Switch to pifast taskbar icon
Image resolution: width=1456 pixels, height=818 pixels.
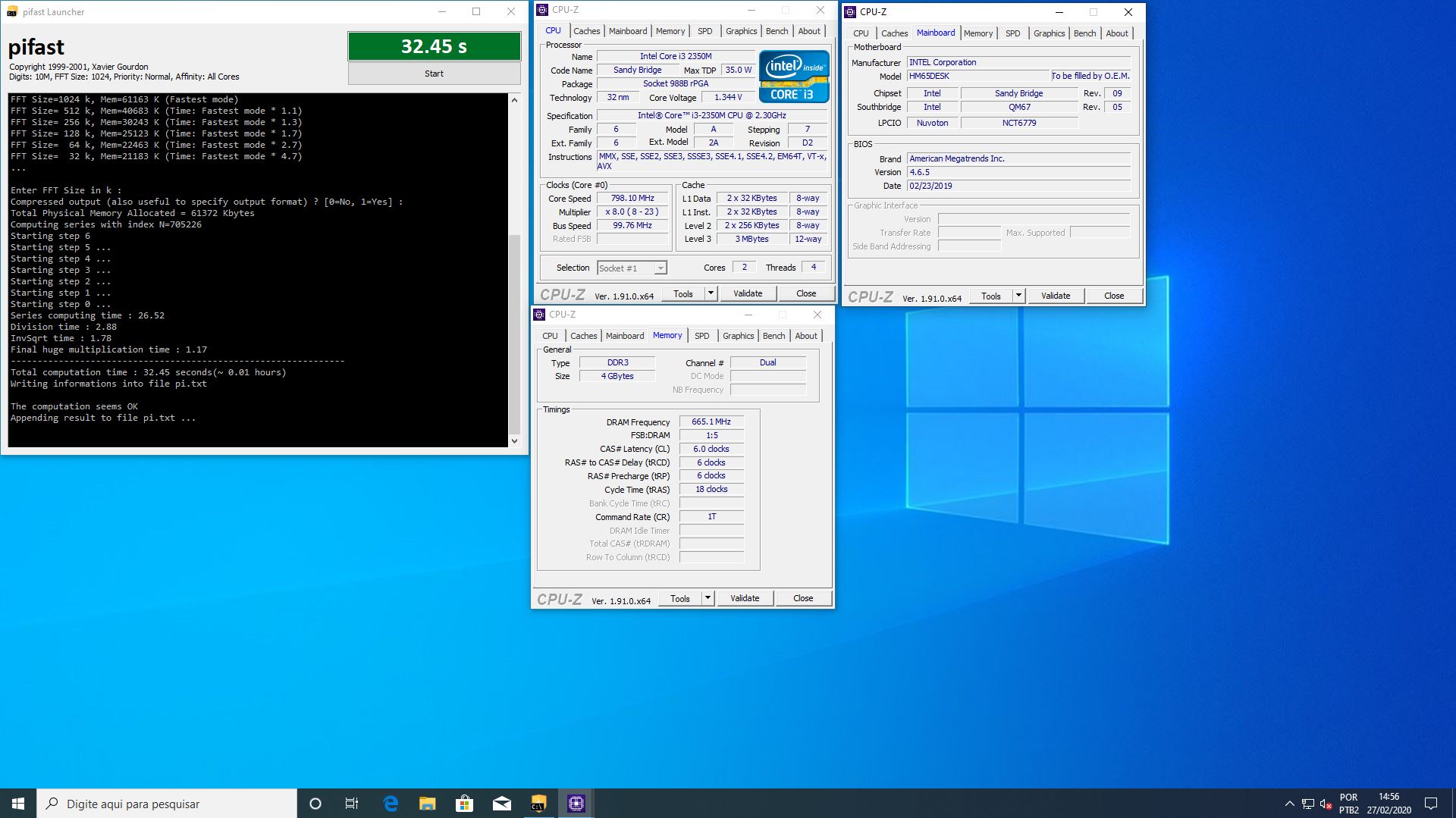point(538,804)
